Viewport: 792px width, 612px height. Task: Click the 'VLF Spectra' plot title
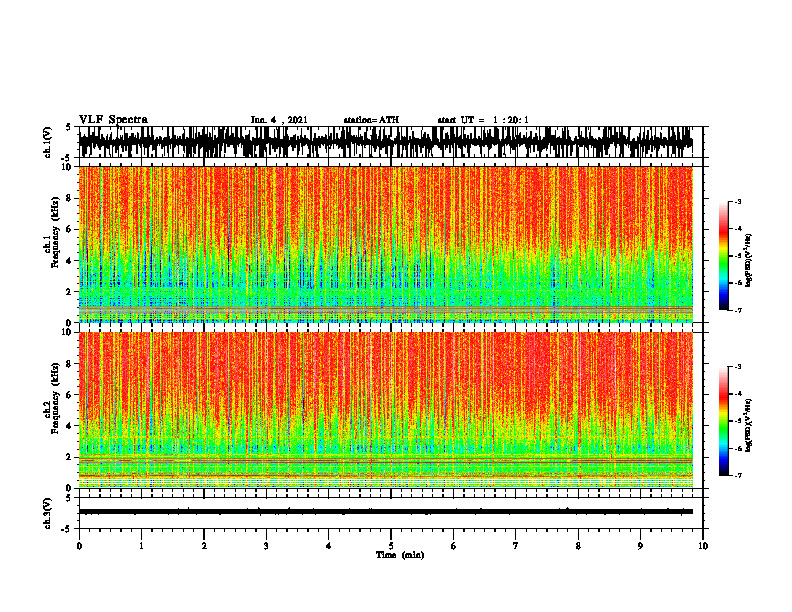point(113,120)
